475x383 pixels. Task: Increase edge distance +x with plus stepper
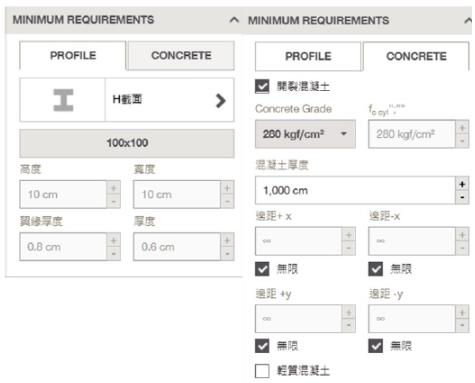(349, 235)
